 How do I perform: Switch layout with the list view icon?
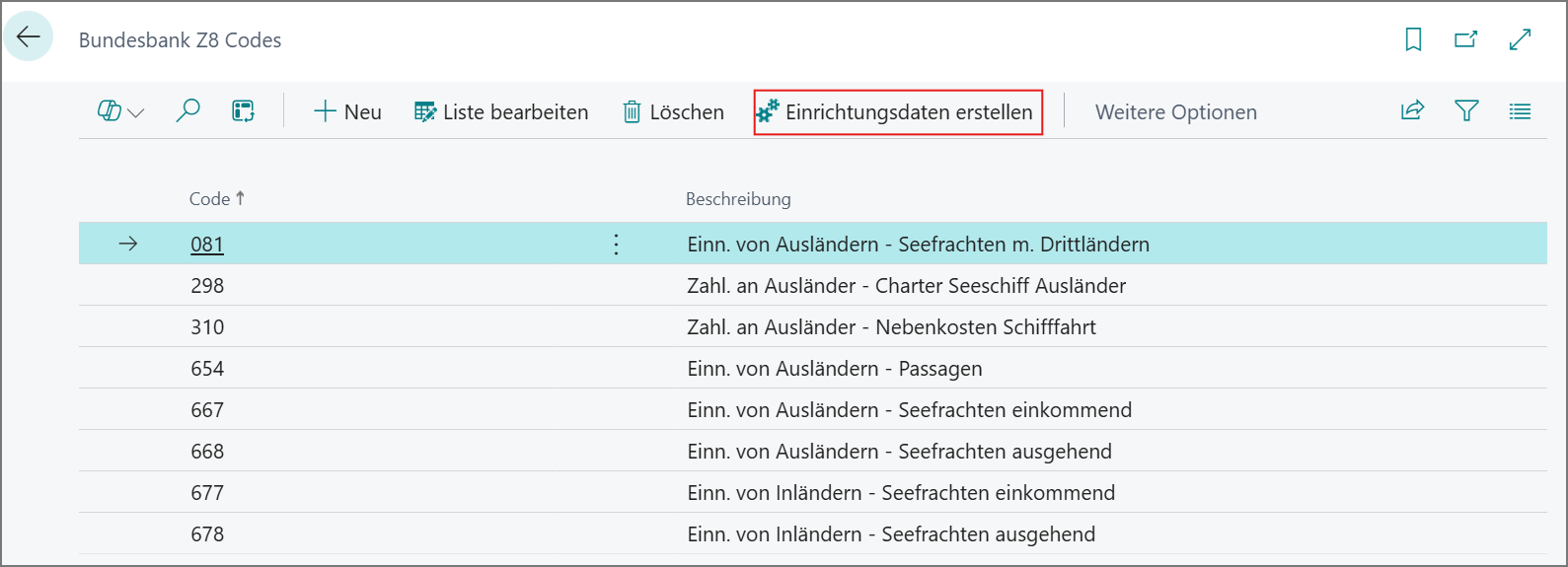click(1520, 111)
